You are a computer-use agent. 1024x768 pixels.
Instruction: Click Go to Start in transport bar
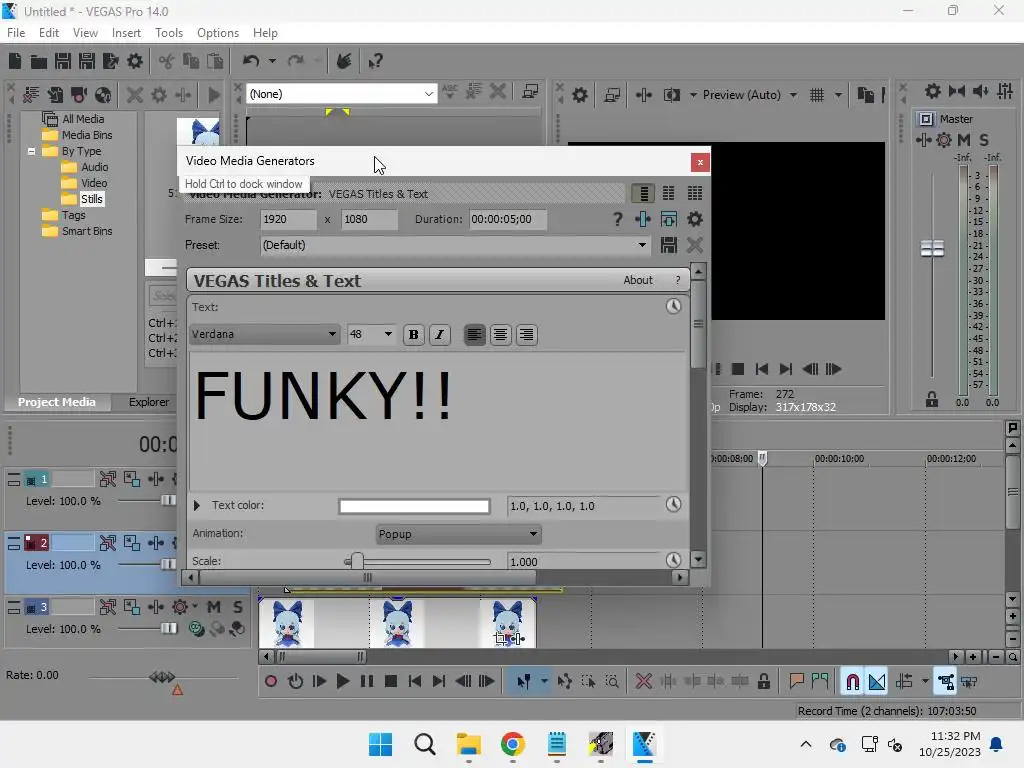coord(415,682)
